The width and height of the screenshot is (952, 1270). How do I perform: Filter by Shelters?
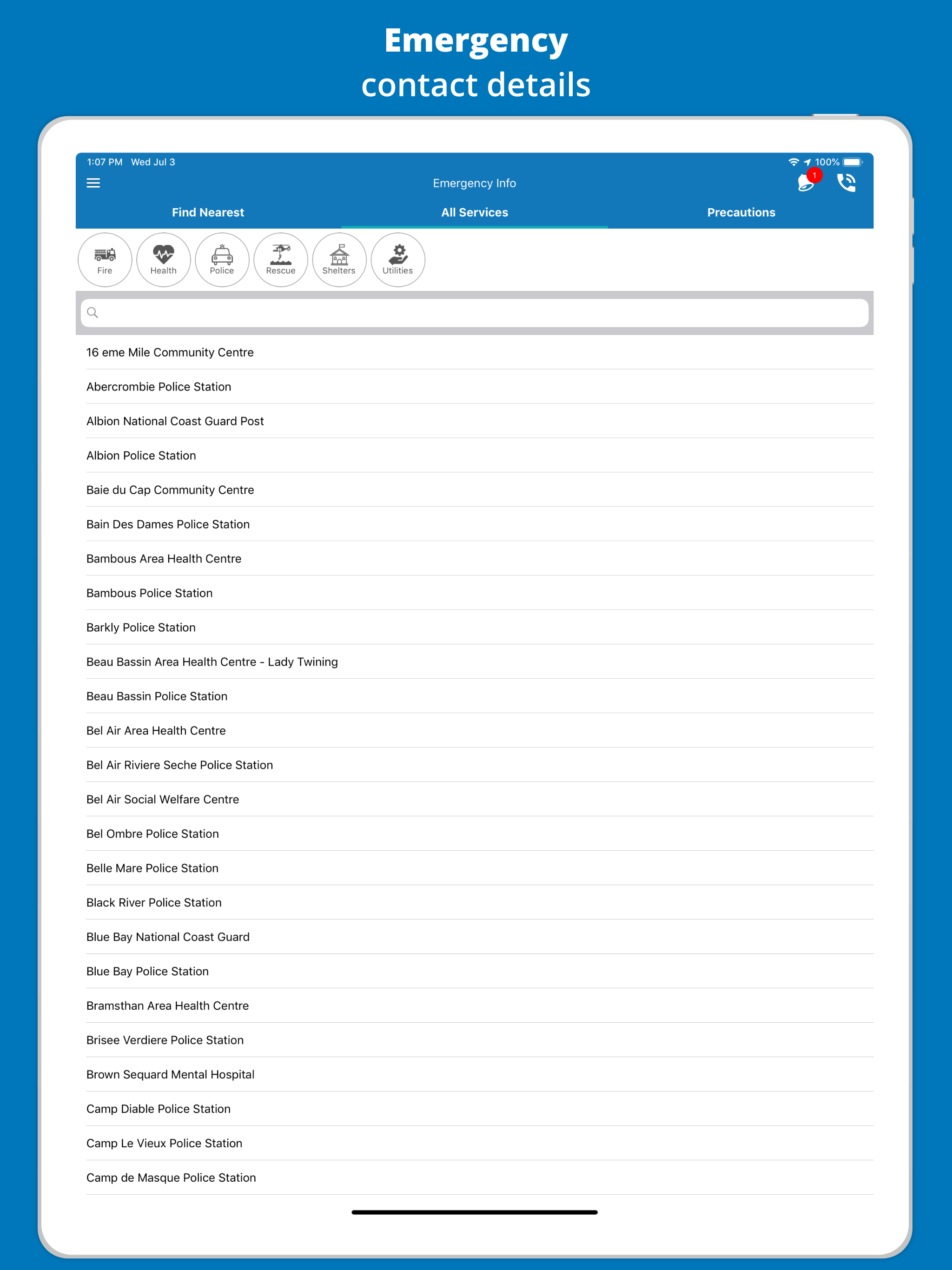pos(339,260)
